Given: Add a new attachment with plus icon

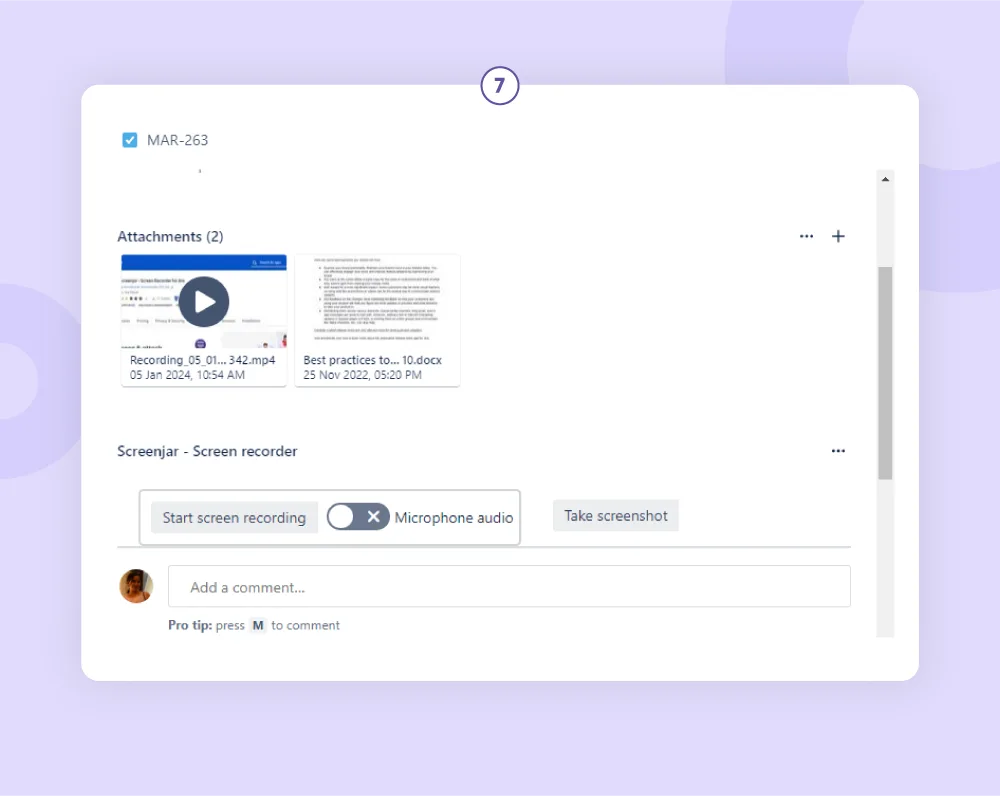Looking at the screenshot, I should 838,236.
